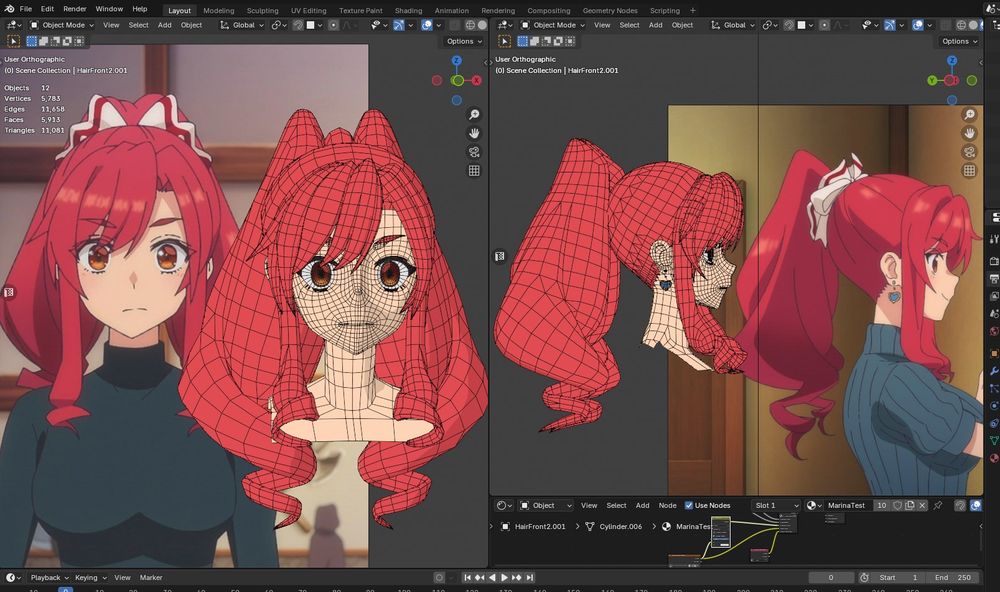Toggle proportional editing in left viewport header

333,25
